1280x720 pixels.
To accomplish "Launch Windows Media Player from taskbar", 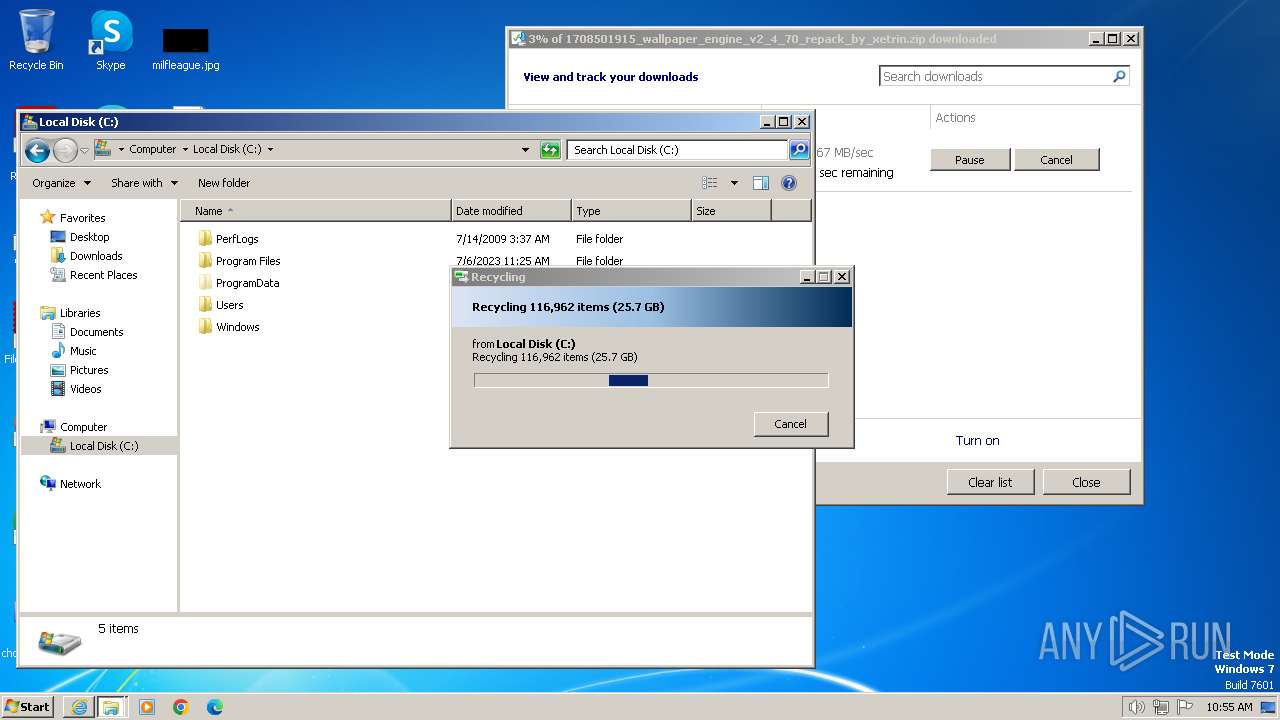I will pyautogui.click(x=147, y=707).
